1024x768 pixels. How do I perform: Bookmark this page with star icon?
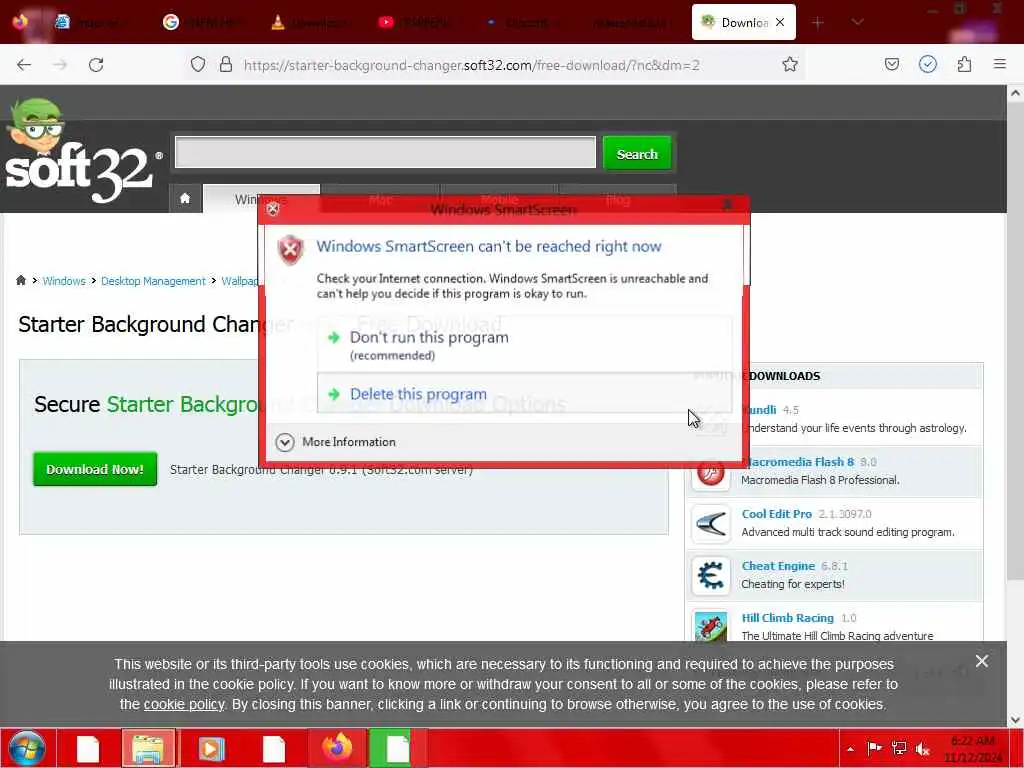pyautogui.click(x=790, y=64)
